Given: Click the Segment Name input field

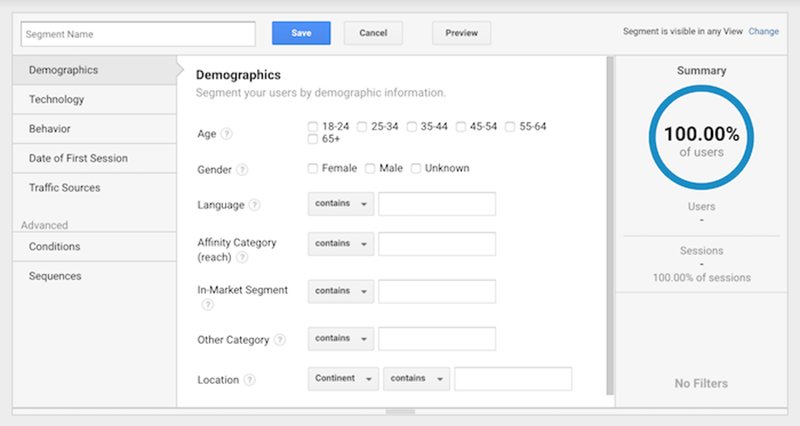Looking at the screenshot, I should (x=138, y=34).
